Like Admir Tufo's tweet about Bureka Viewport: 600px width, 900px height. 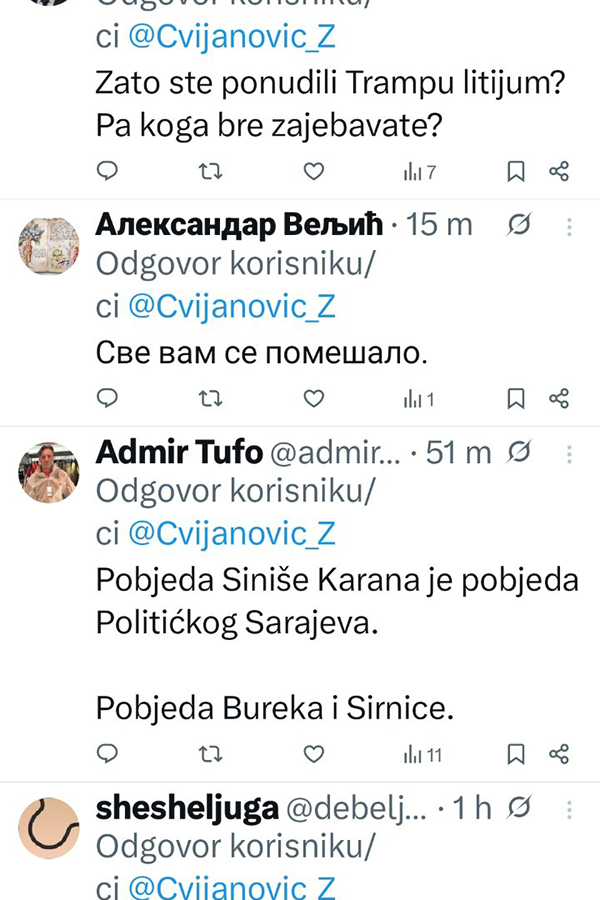[x=313, y=753]
